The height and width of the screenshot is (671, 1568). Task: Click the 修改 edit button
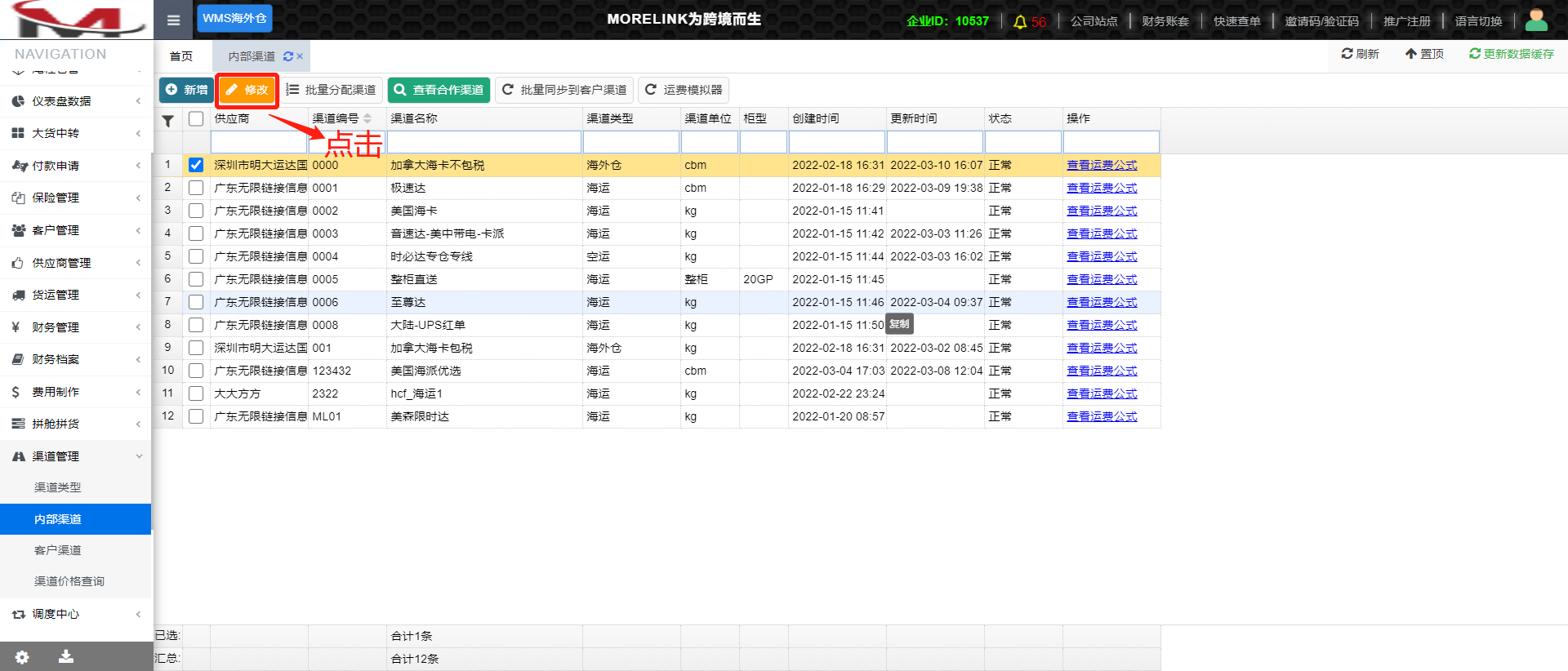[x=247, y=90]
